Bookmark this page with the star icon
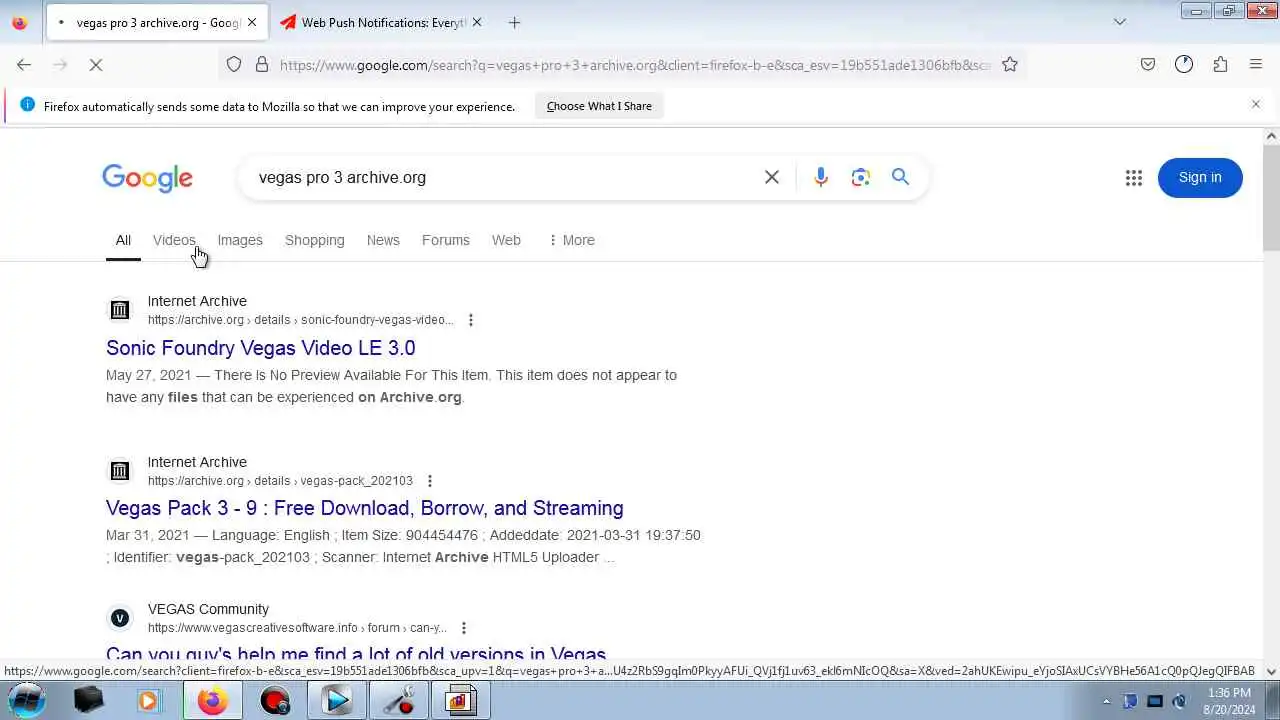Viewport: 1280px width, 720px height. (1010, 65)
